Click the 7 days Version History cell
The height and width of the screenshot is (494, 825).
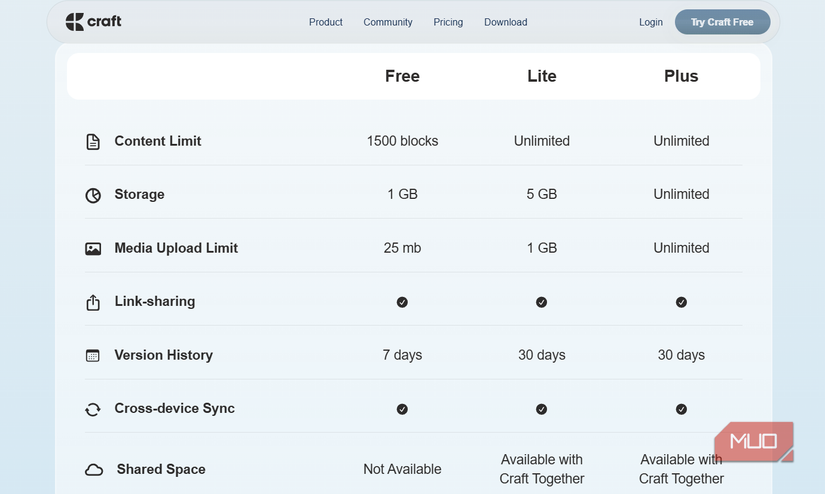pos(403,355)
